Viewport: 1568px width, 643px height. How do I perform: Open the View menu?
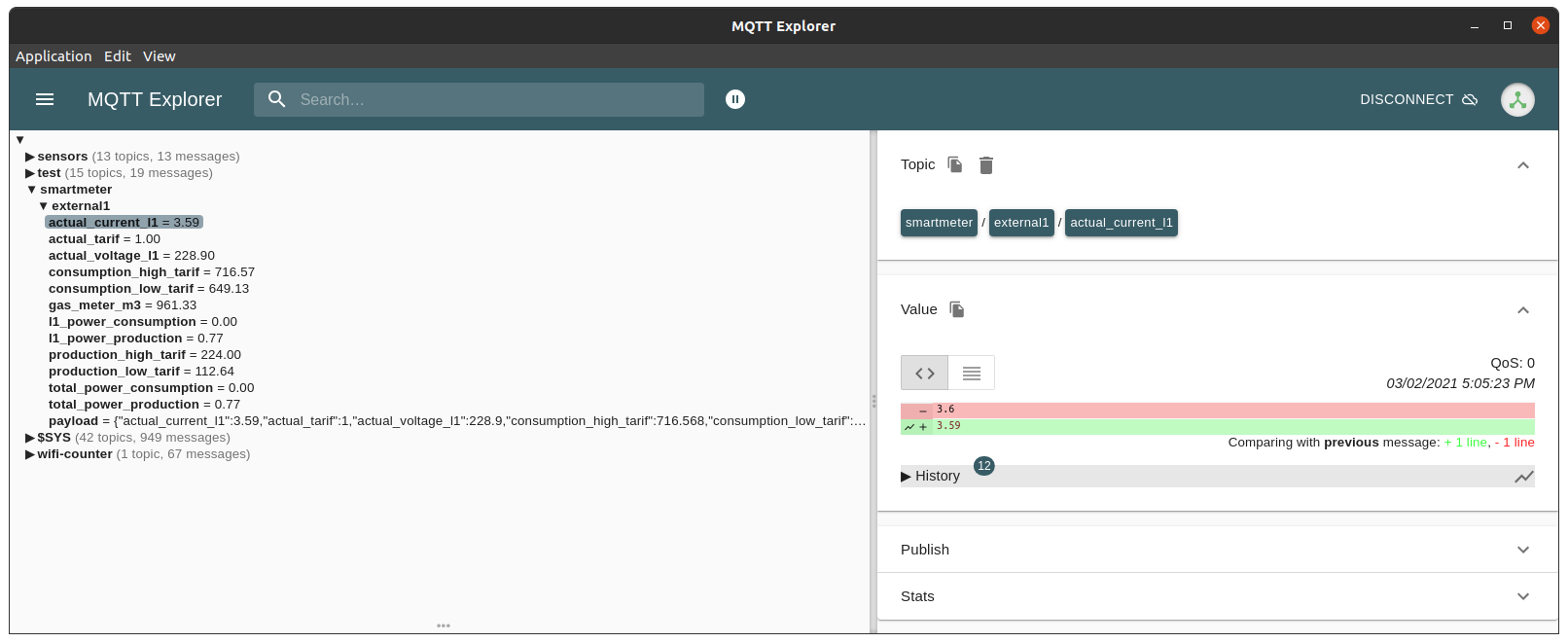coord(160,56)
